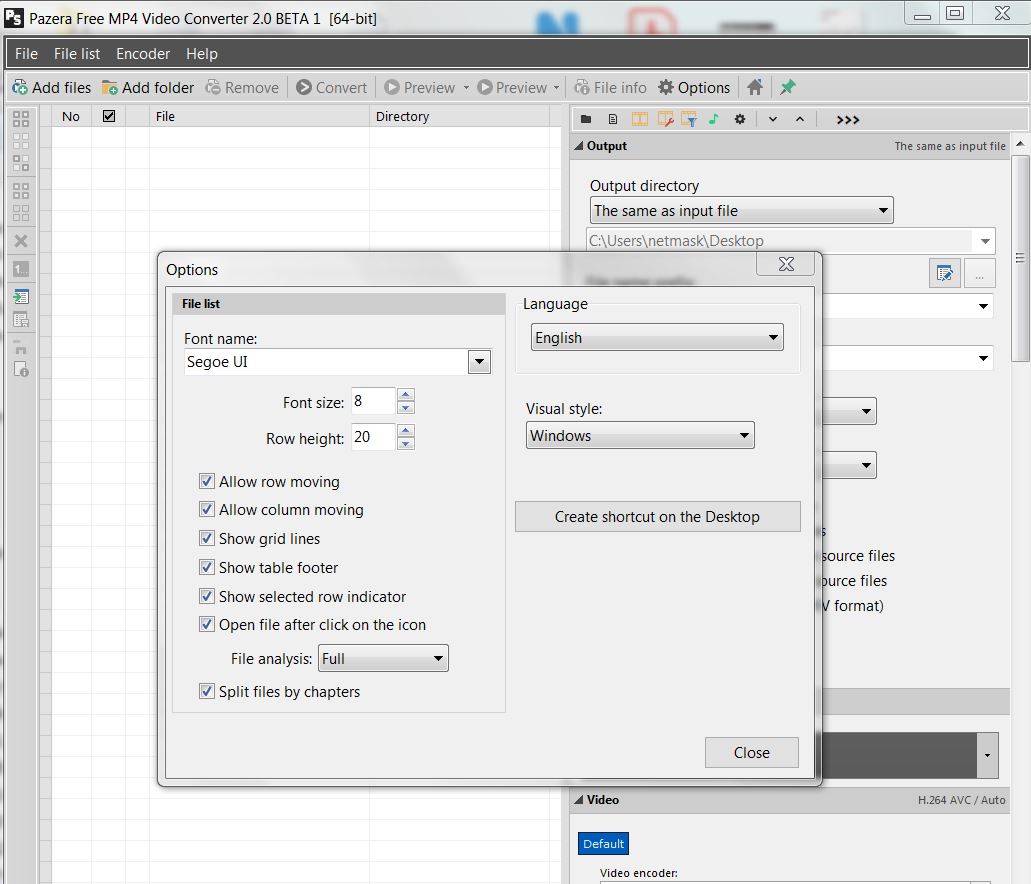Toggle Show grid lines checkbox
This screenshot has width=1031, height=884.
[206, 538]
